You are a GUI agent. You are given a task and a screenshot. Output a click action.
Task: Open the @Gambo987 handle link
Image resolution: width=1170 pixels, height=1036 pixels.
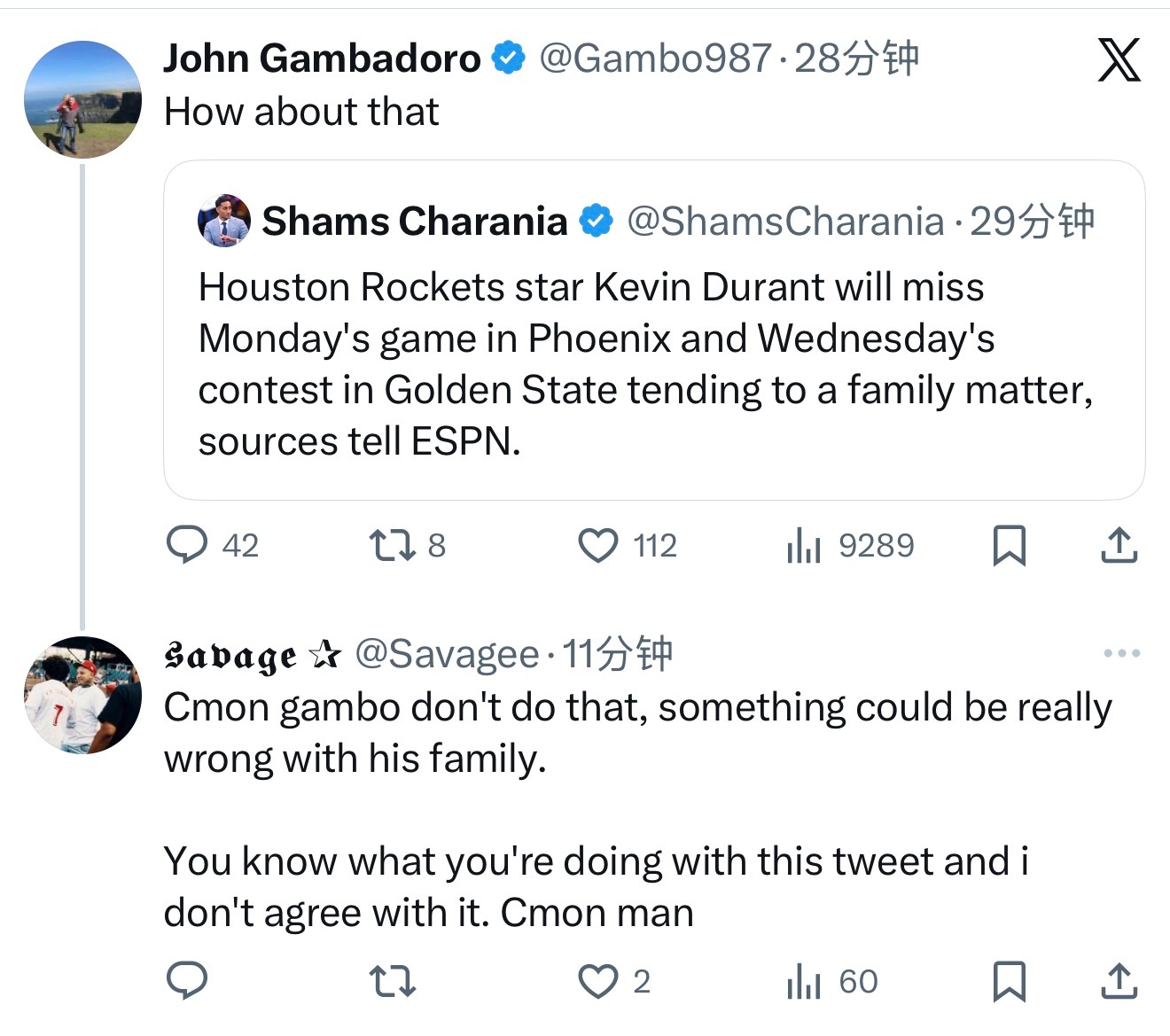(655, 59)
